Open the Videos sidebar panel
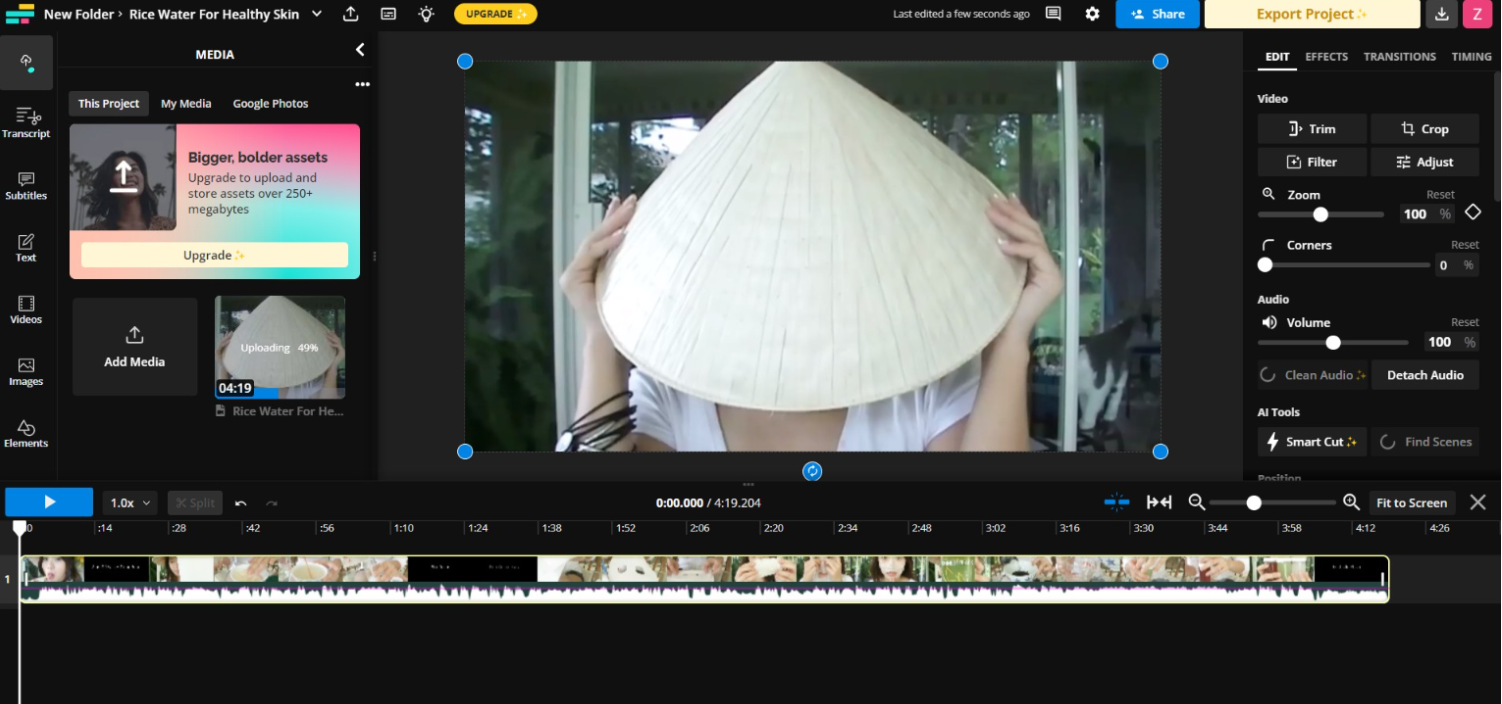 (x=26, y=309)
